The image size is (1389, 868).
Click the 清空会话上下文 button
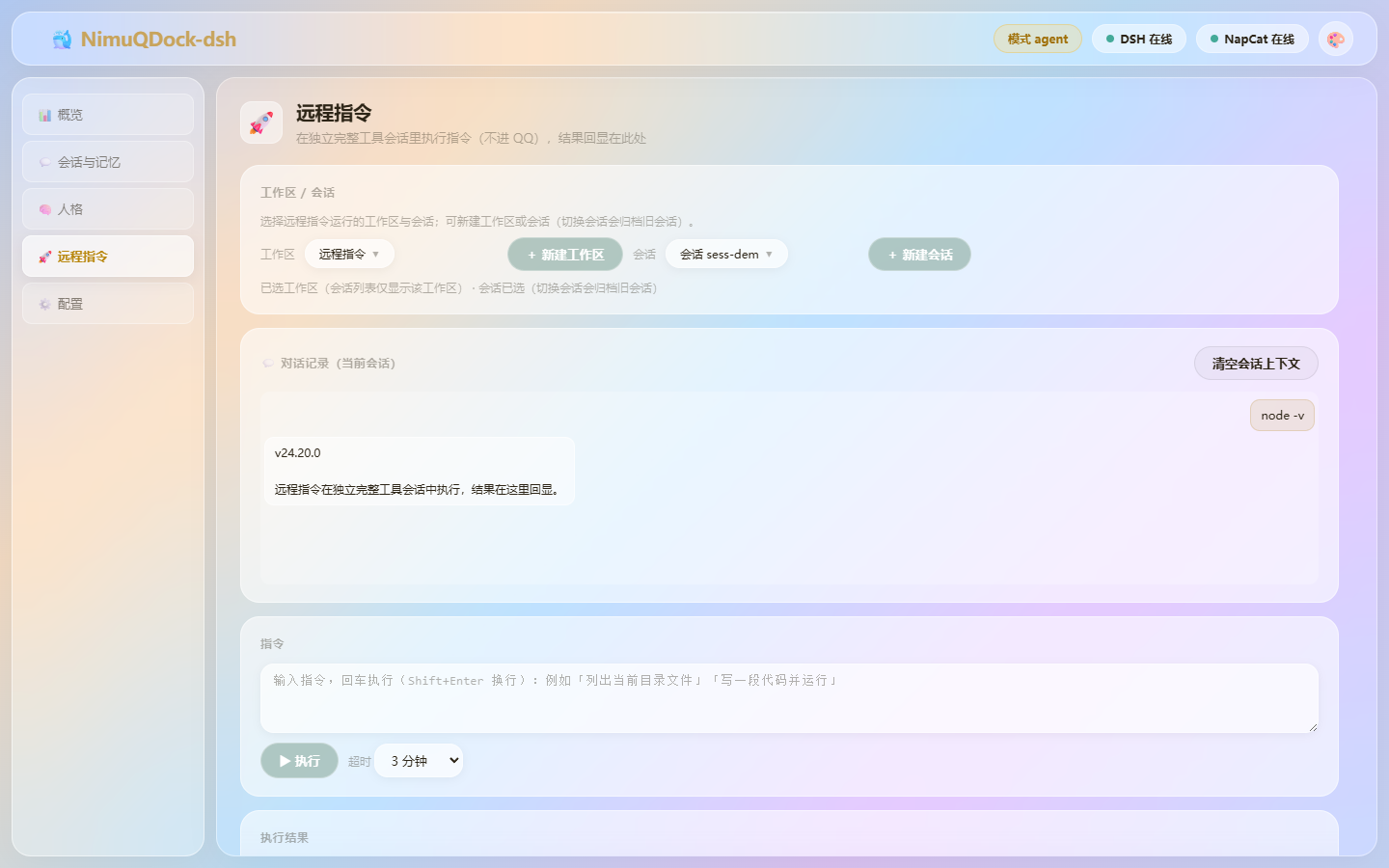[1256, 364]
